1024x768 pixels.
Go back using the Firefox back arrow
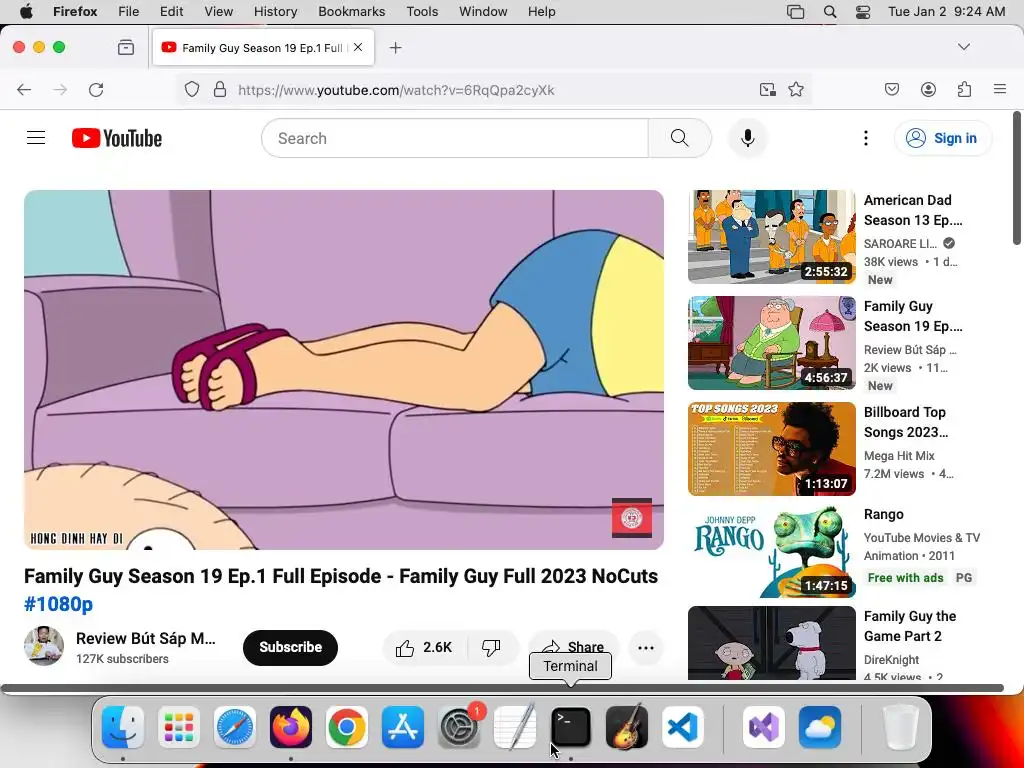coord(24,90)
